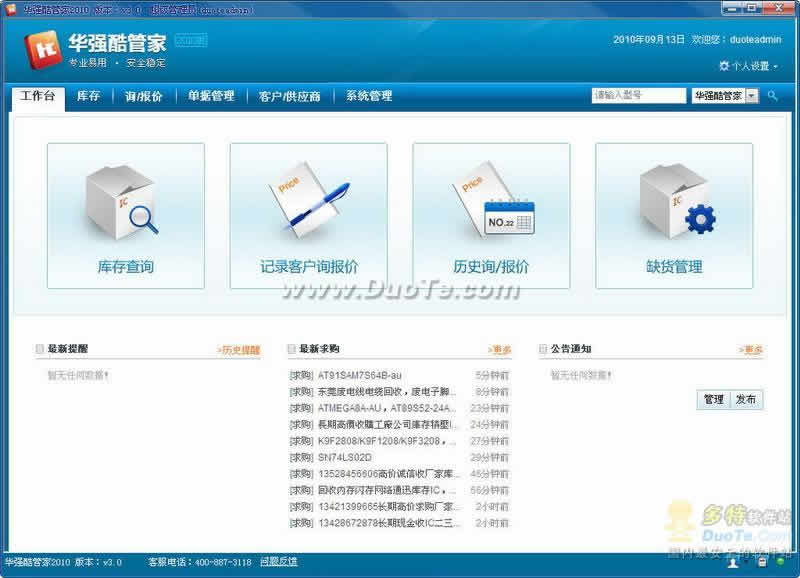Viewport: 800px width, 578px height.
Task: Focus the 请输入型号 search input field
Action: pyautogui.click(x=638, y=95)
